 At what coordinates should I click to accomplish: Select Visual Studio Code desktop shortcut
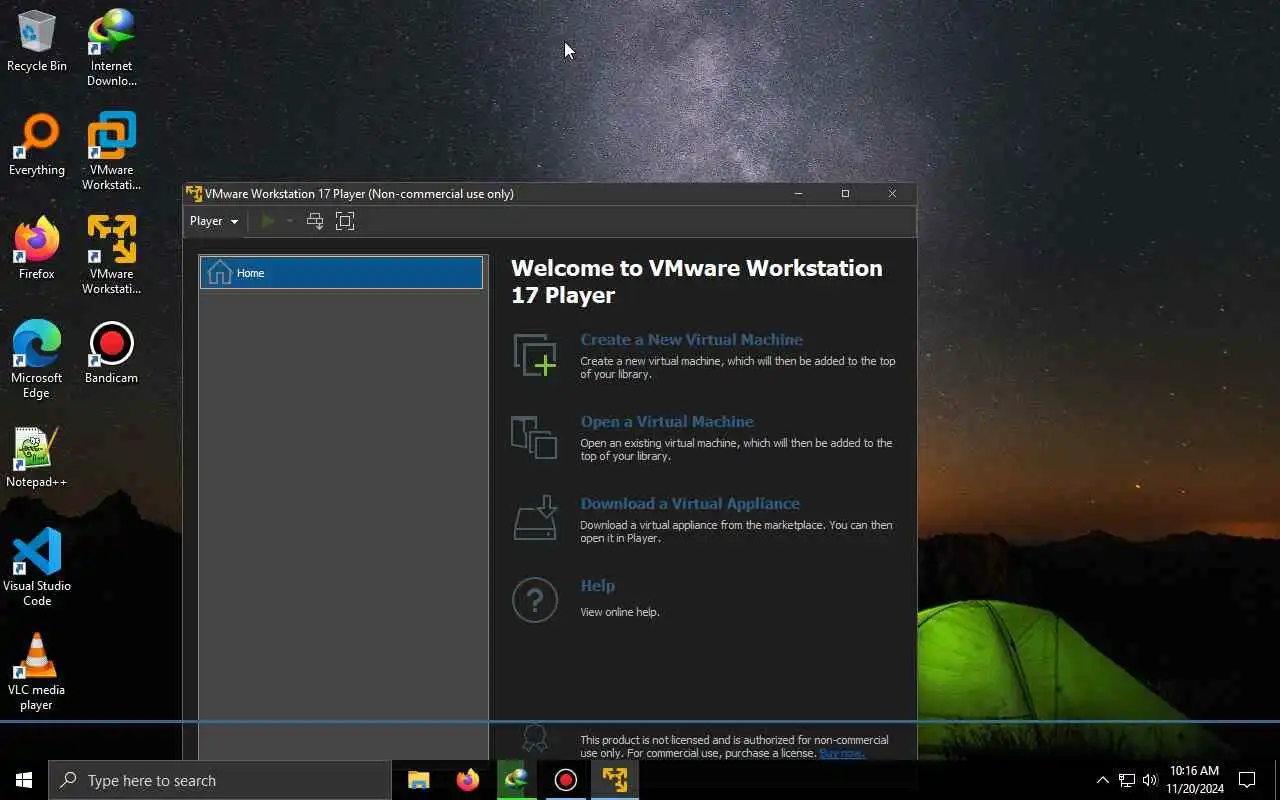point(37,568)
